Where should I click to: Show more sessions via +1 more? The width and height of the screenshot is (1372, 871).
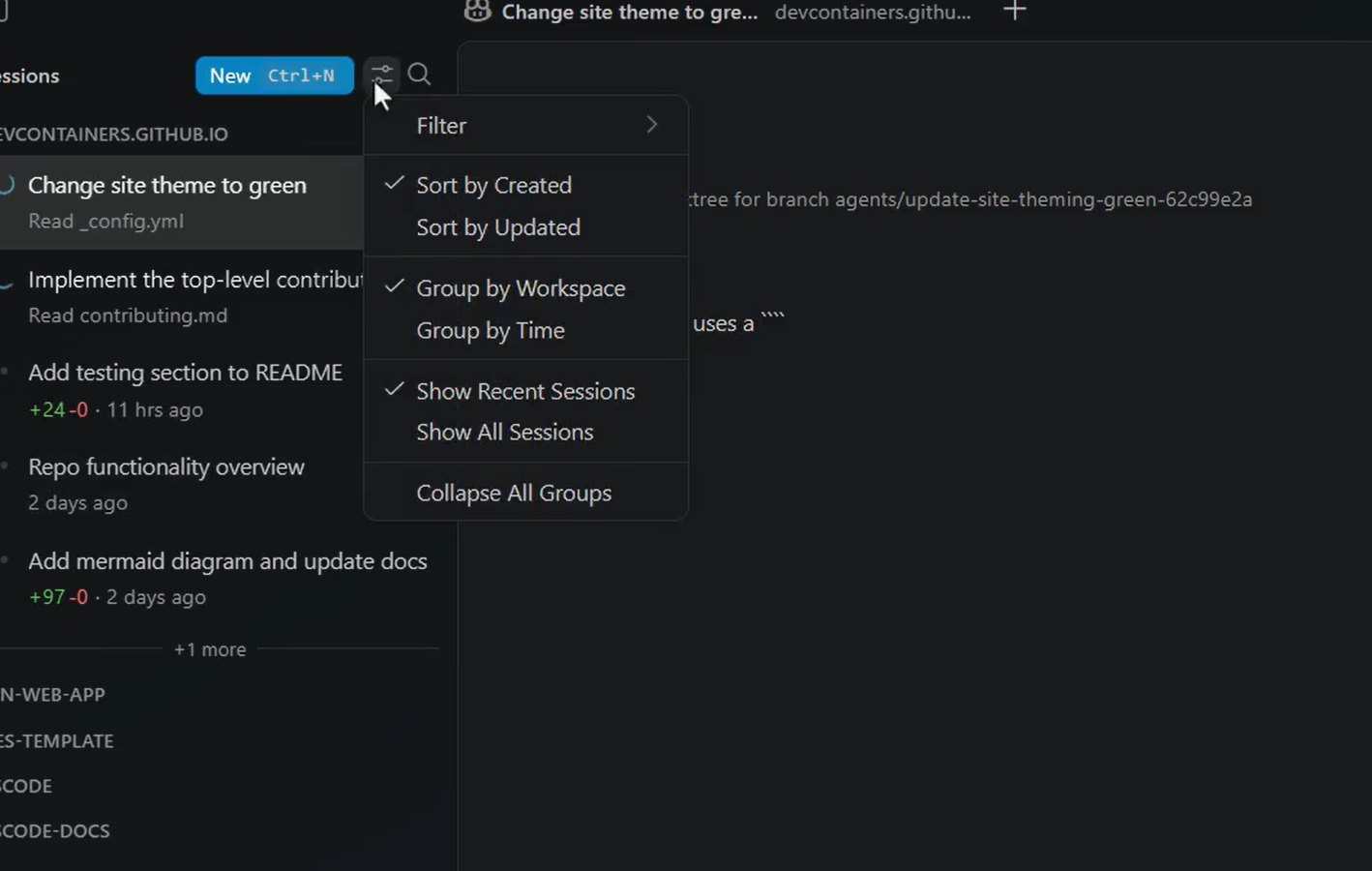(x=210, y=649)
